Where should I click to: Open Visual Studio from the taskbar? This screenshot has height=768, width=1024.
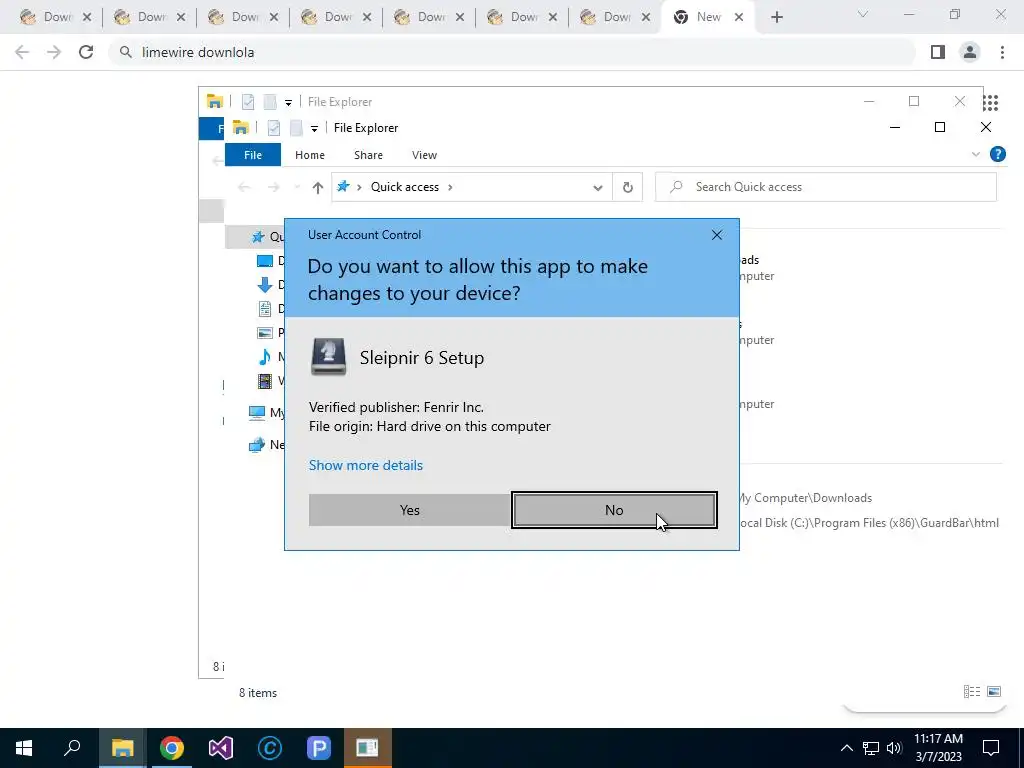coord(221,748)
